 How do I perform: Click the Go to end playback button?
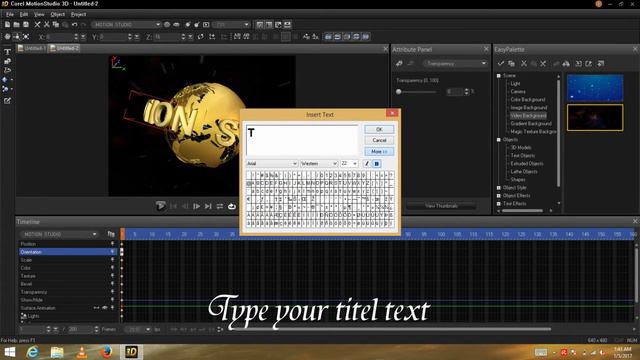click(x=208, y=206)
